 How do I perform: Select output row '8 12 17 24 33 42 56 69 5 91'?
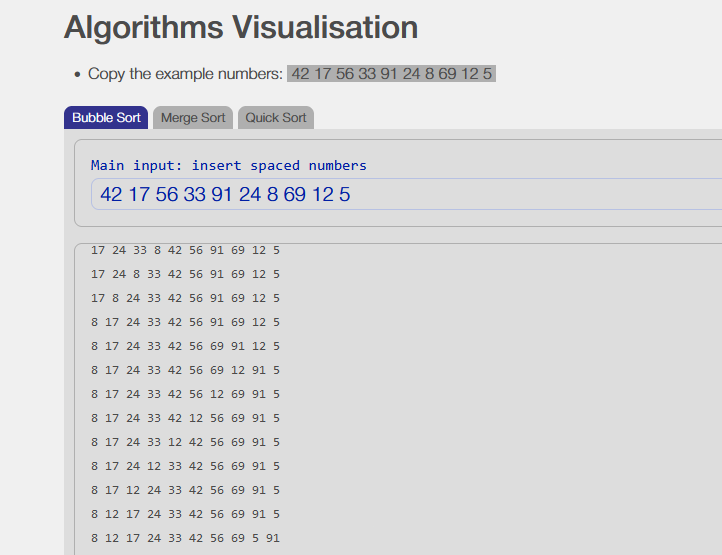(185, 538)
